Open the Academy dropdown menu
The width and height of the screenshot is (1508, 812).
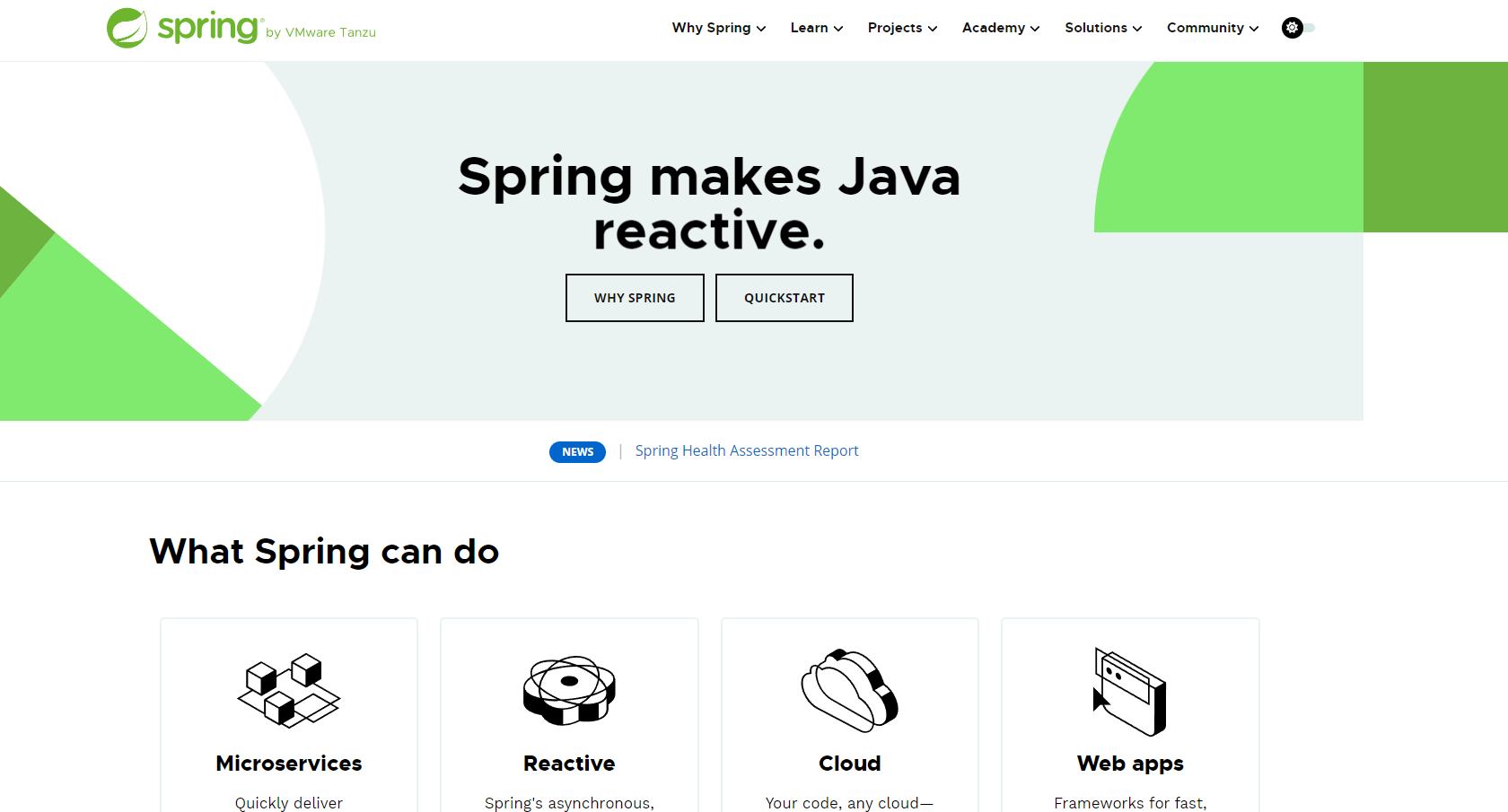(x=1001, y=28)
